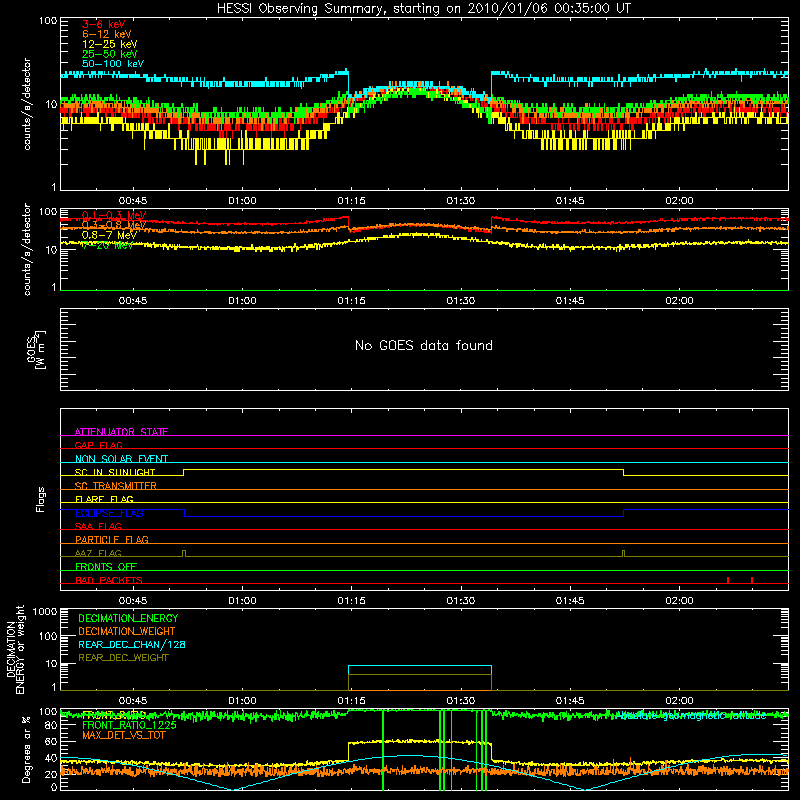This screenshot has width=800, height=800.
Task: Select the 'SC_IN_SUNLIGHT' flag label
Action: point(115,472)
